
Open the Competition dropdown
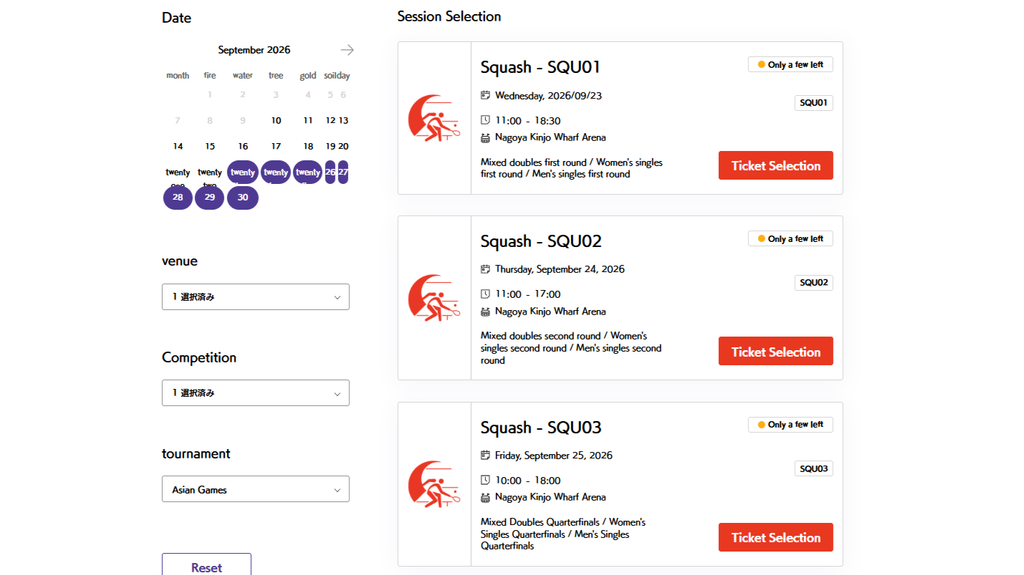click(x=255, y=393)
